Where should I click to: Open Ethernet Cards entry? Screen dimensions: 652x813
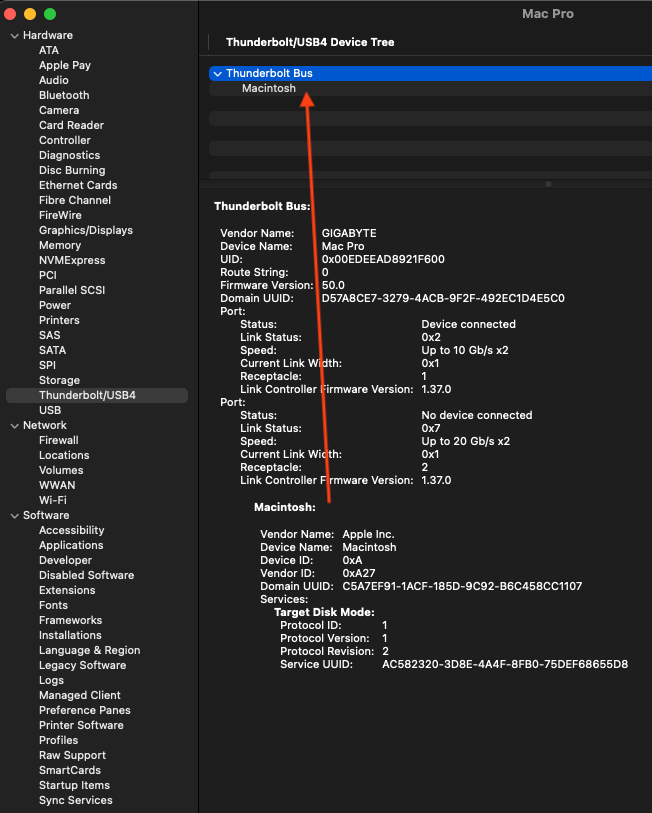(78, 186)
